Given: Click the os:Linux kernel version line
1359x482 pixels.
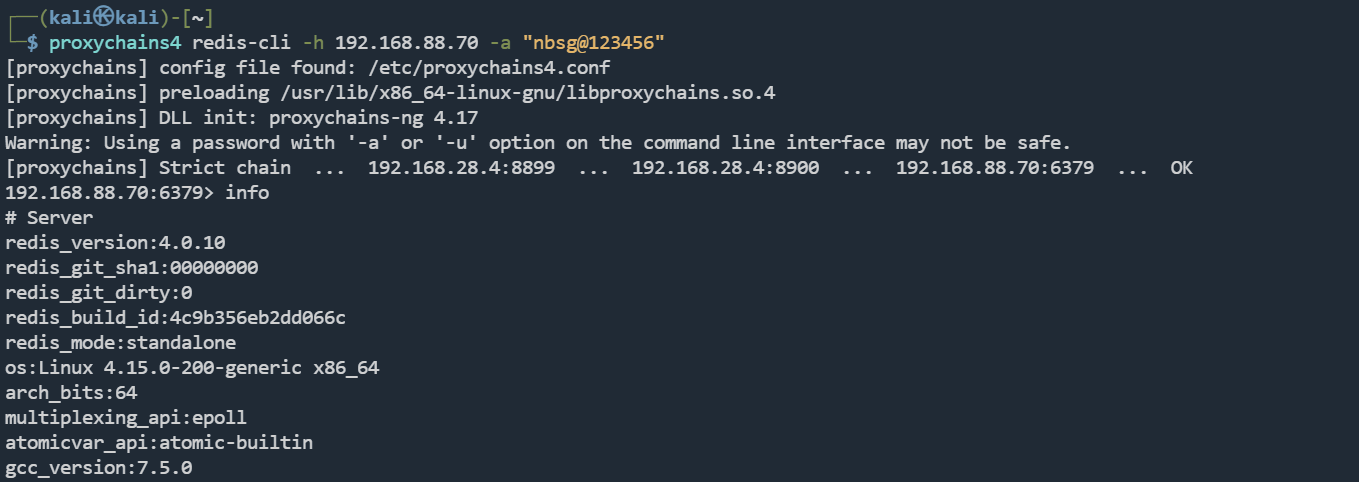Looking at the screenshot, I should click(192, 368).
